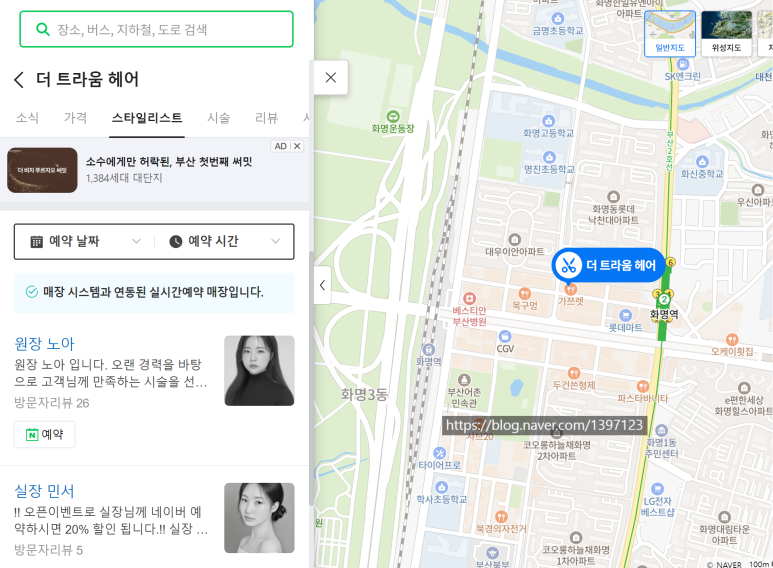The height and width of the screenshot is (568, 773).
Task: Click the clock icon in 예약 시간
Action: (x=176, y=242)
